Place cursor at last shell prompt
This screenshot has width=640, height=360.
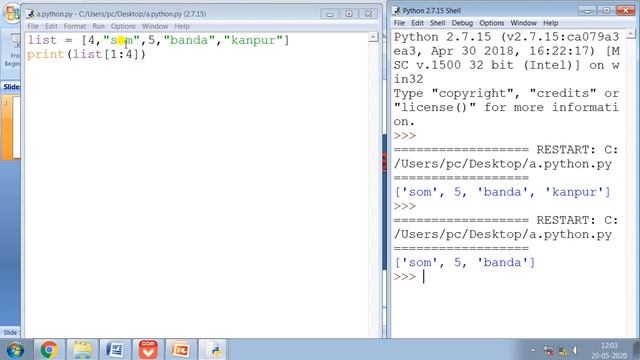(x=424, y=276)
